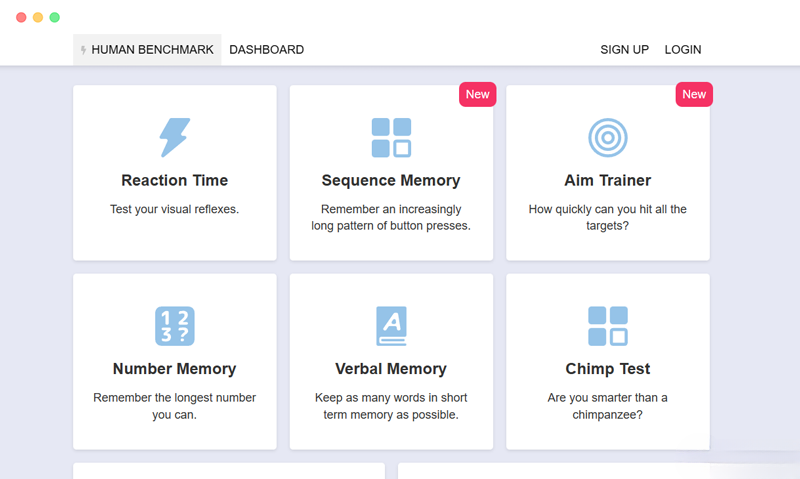This screenshot has width=800, height=479.
Task: Open the Human Benchmark home tab
Action: pyautogui.click(x=152, y=49)
